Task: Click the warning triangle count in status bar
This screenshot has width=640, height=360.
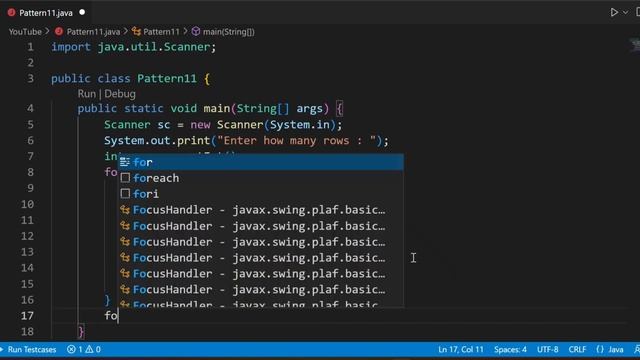Action: pyautogui.click(x=93, y=349)
